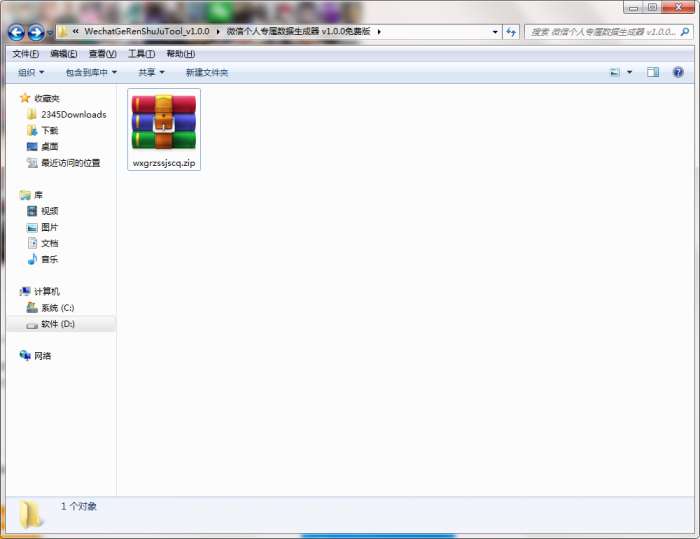700x539 pixels.
Task: Select 微信个人专属数据生成器 v1.0.0免费版 path segment
Action: (298, 31)
